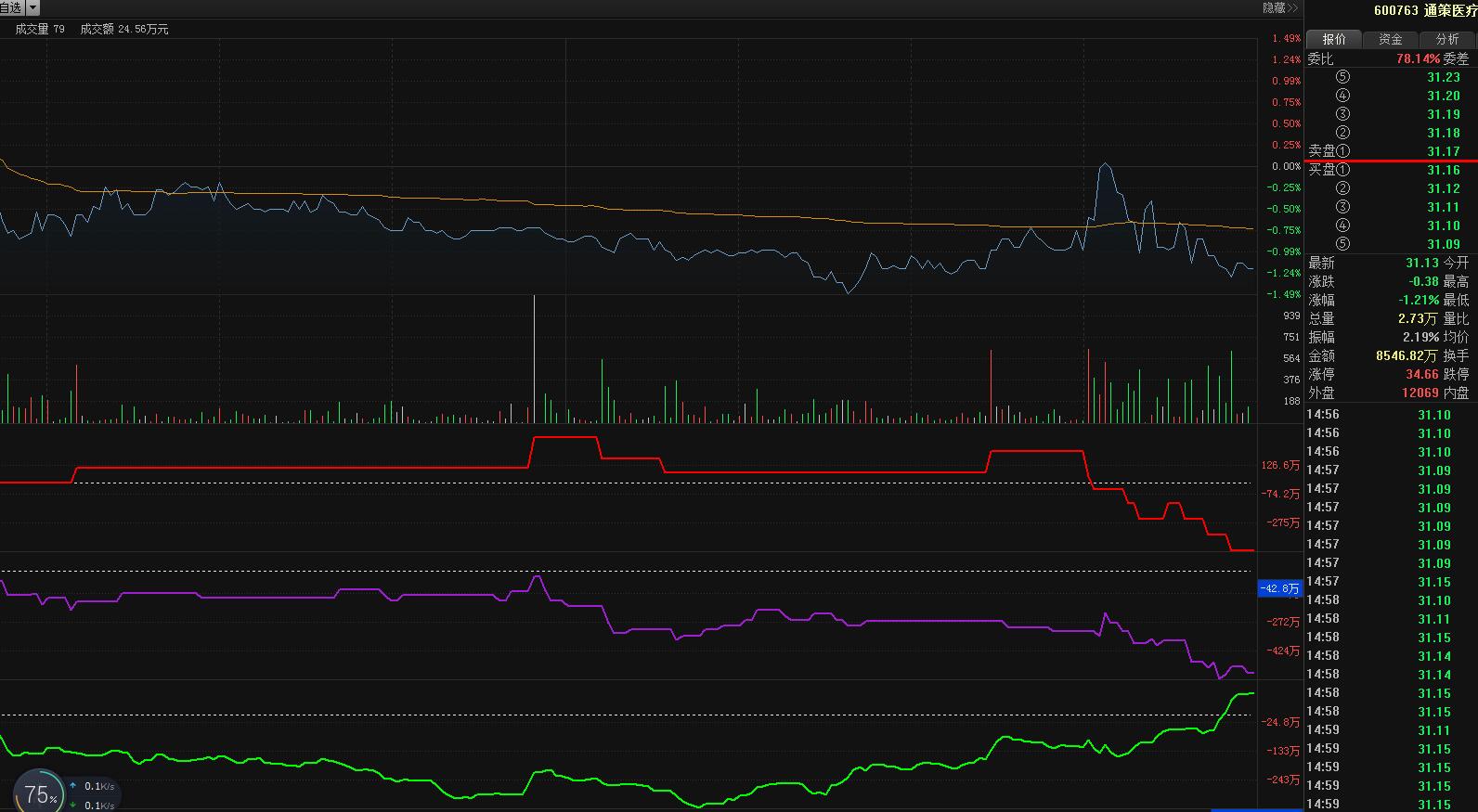Select the buy level ⑤ icon at 31.09
Screen dimensions: 1478x812
[1342, 244]
